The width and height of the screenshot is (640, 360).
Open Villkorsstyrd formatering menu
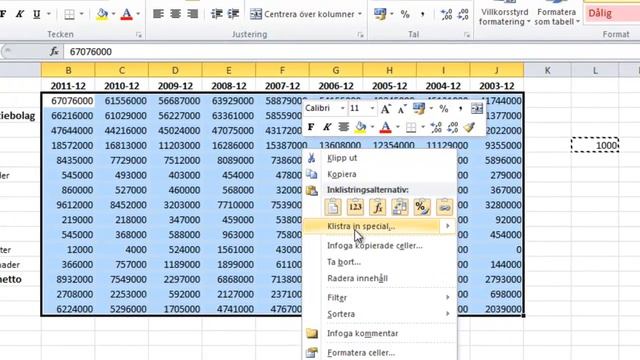tap(504, 16)
